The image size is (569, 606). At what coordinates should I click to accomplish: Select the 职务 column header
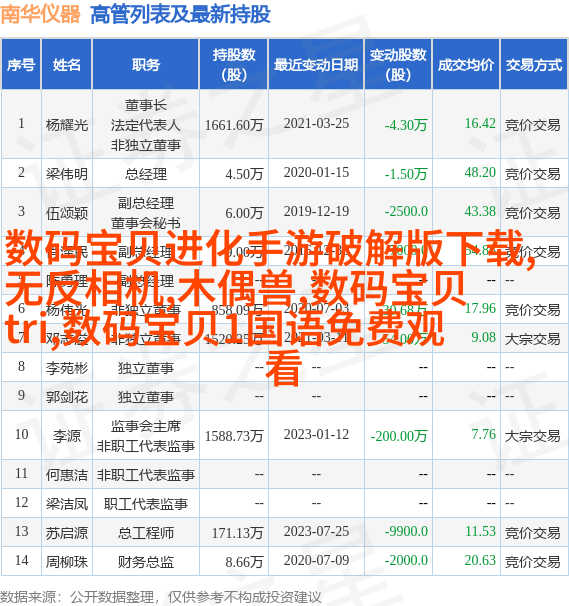(x=146, y=64)
